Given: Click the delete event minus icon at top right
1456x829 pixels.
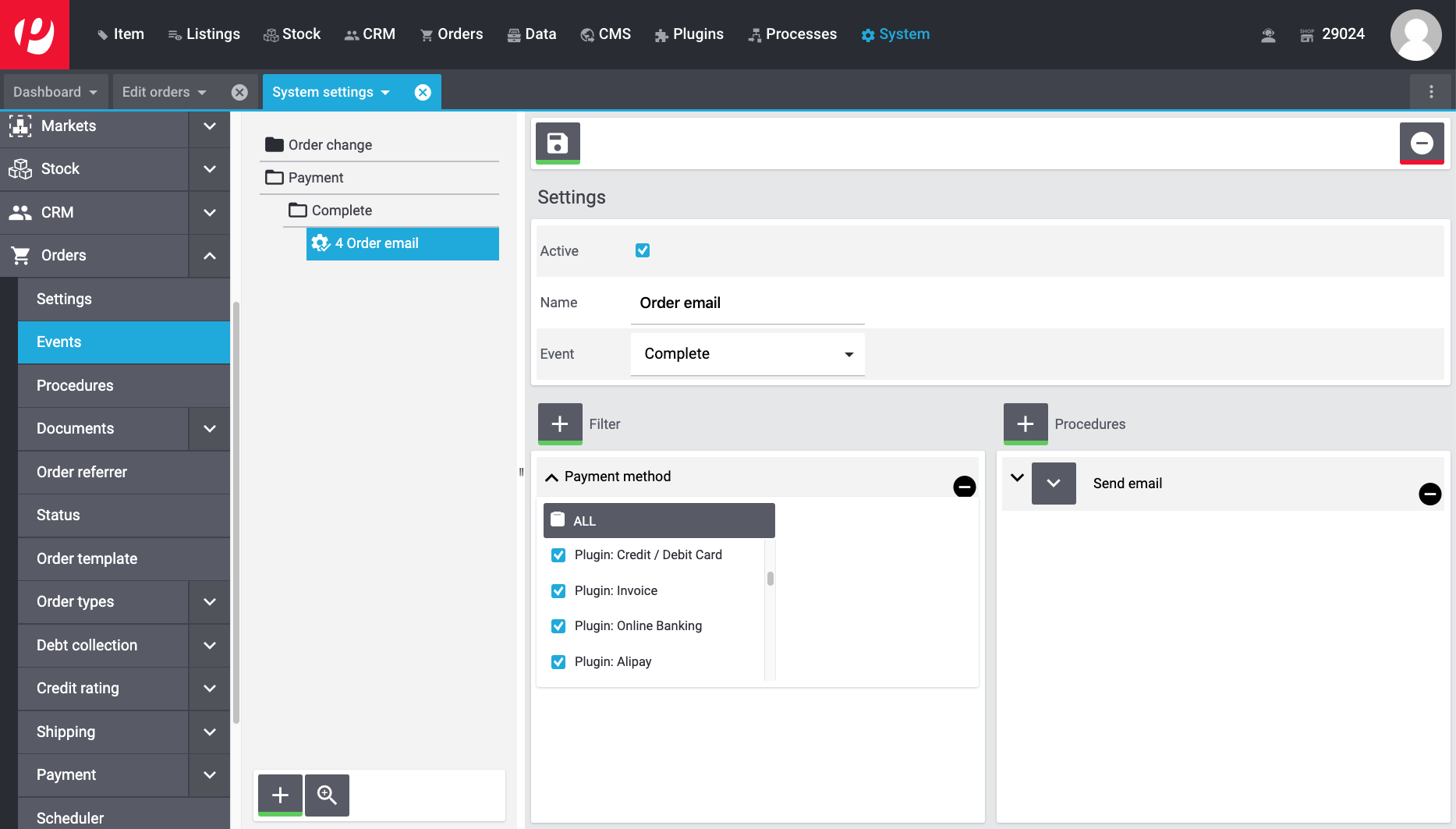Looking at the screenshot, I should (x=1421, y=143).
